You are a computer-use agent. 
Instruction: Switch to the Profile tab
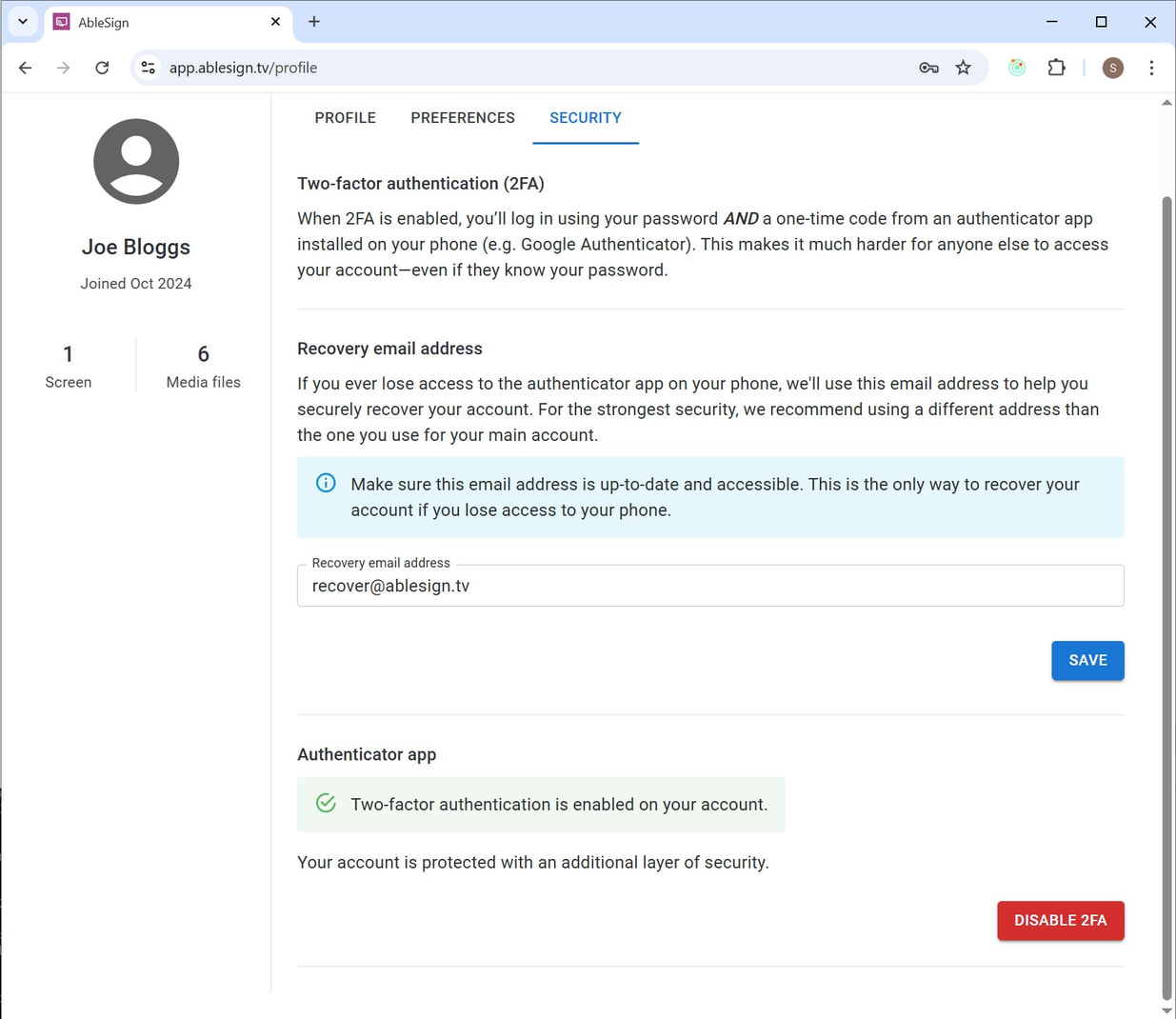point(345,118)
